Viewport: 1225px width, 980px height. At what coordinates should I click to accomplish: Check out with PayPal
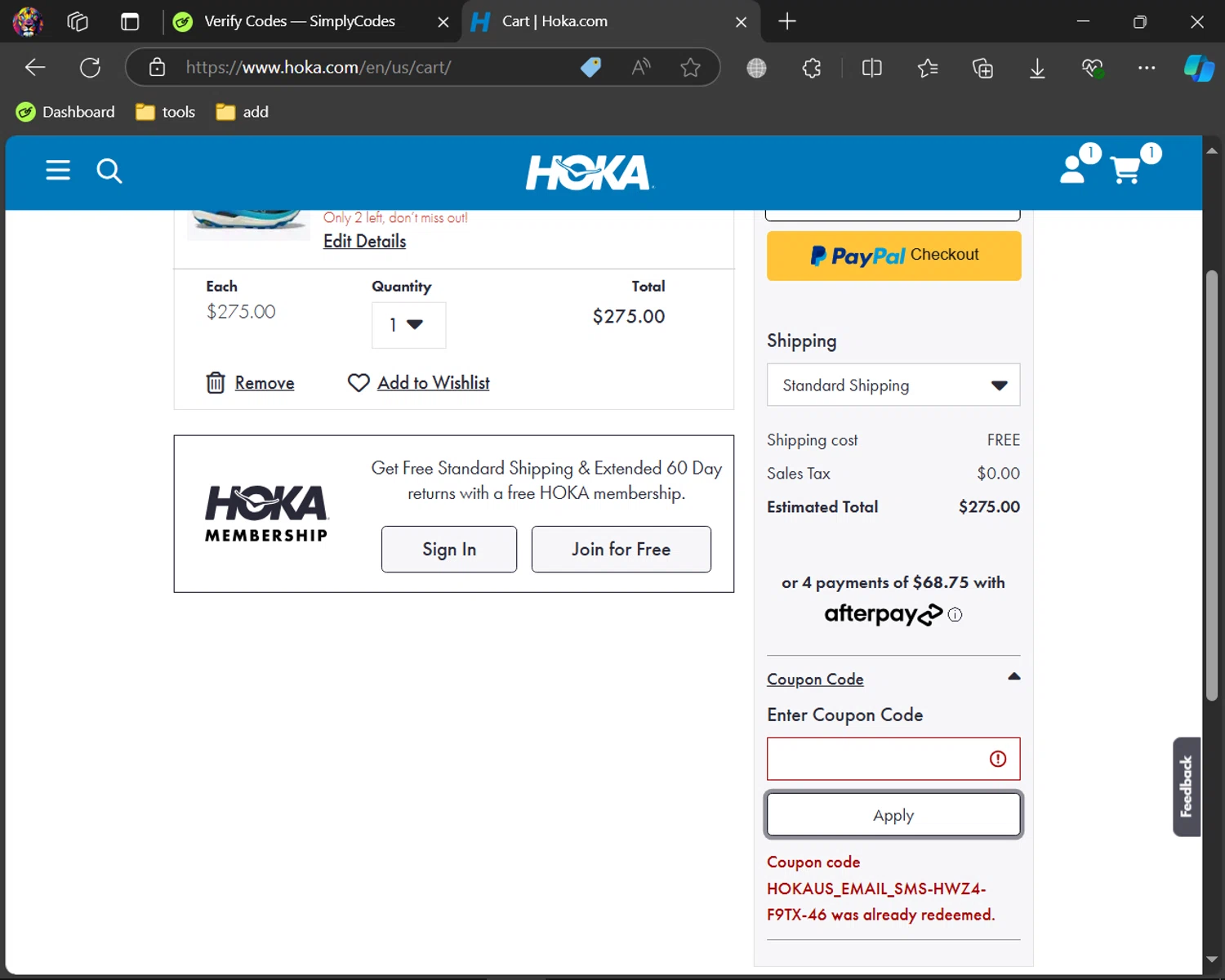(x=893, y=256)
